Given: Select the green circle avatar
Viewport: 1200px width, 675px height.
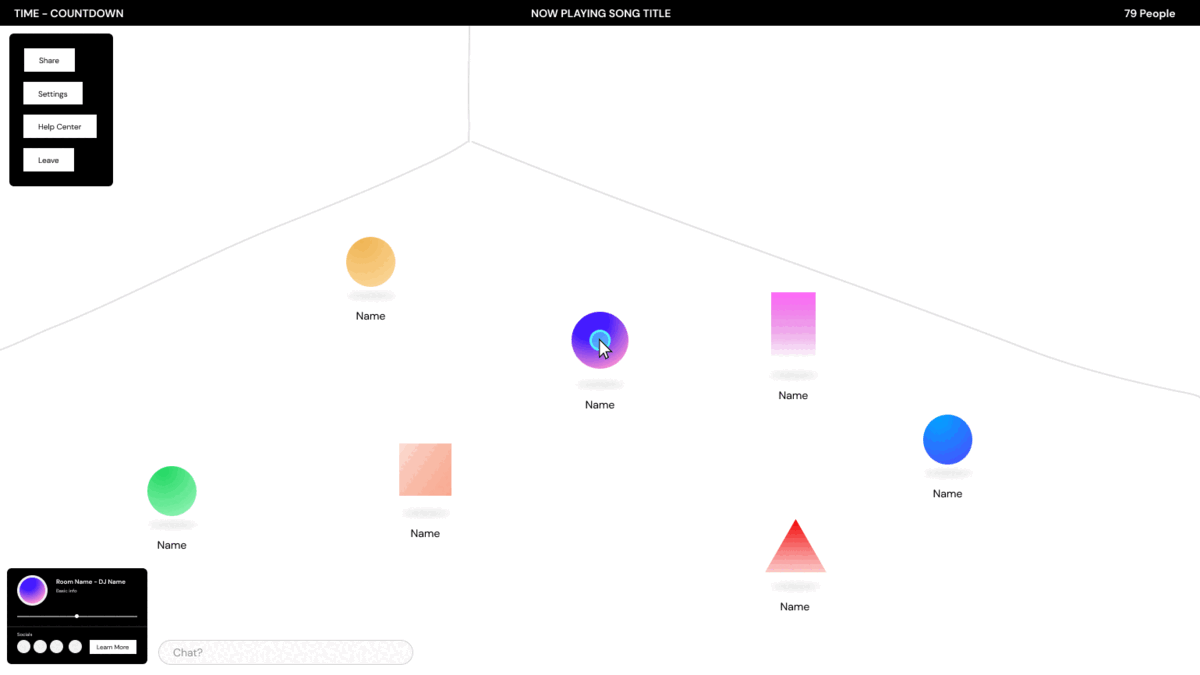Looking at the screenshot, I should click(172, 491).
